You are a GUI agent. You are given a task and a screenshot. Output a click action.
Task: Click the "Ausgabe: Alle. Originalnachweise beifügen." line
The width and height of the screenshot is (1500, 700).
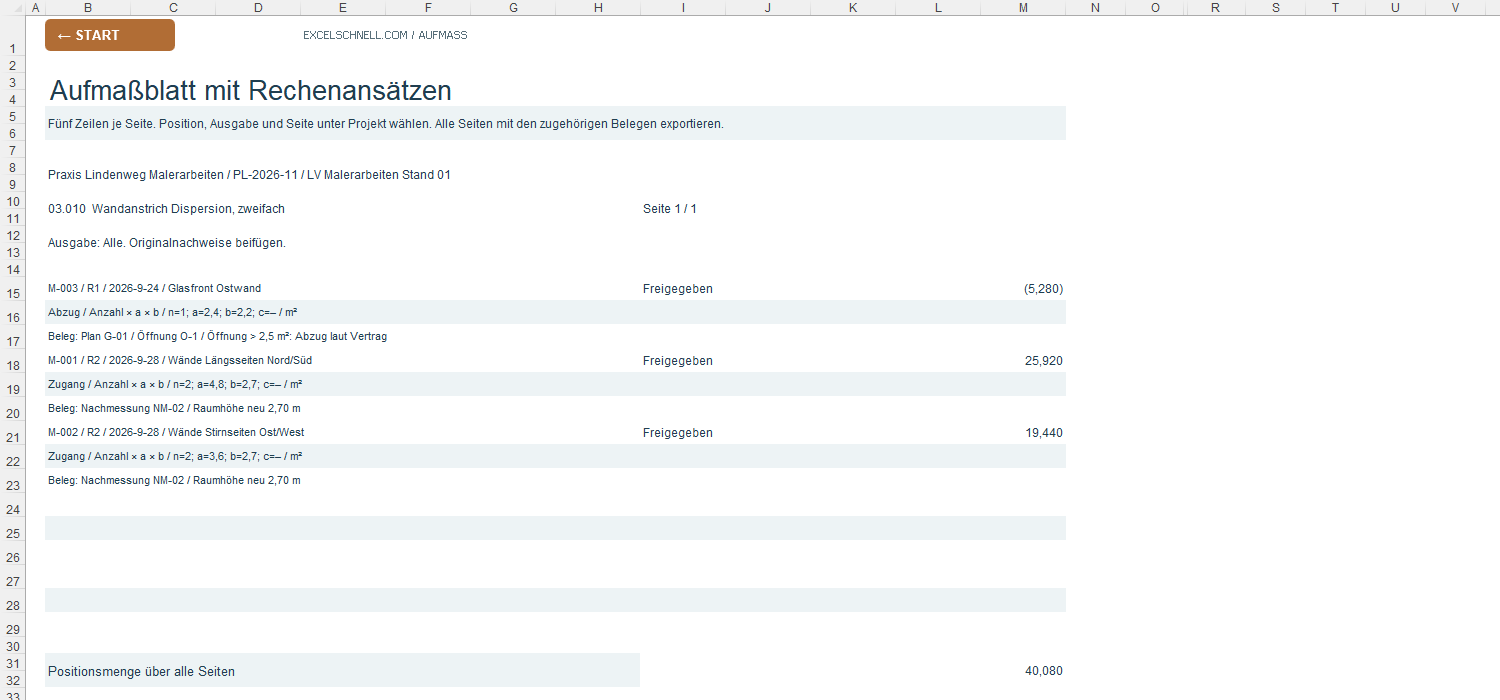[x=167, y=243]
